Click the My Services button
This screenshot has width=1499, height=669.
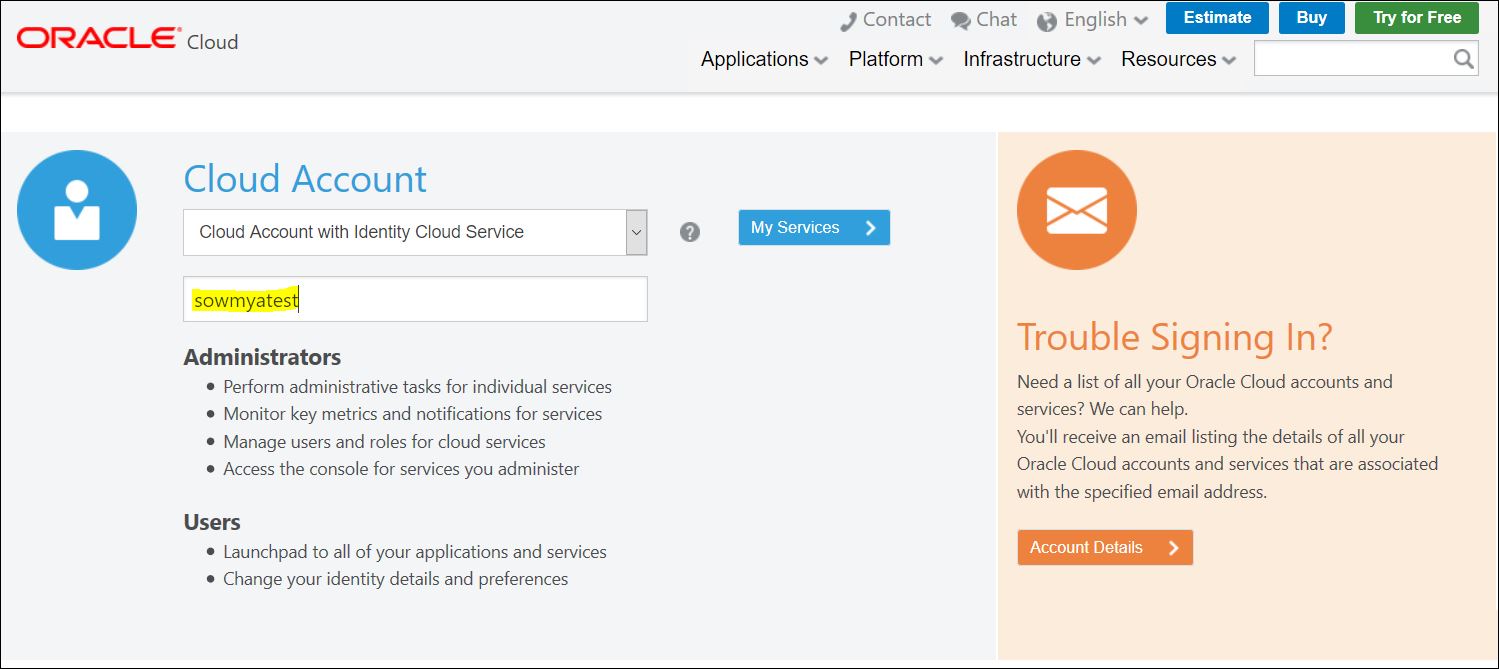(814, 228)
